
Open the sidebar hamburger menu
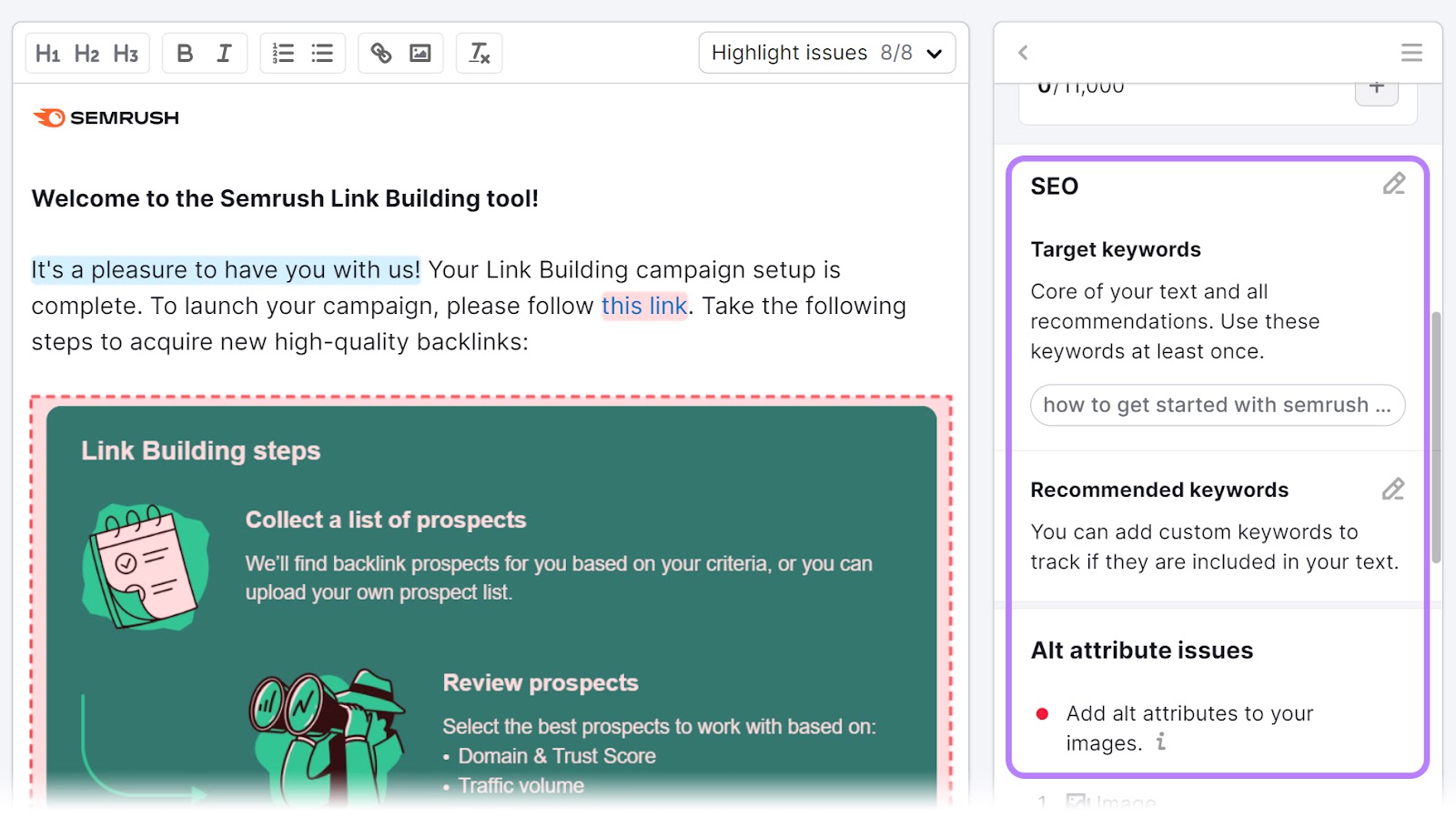click(1410, 53)
